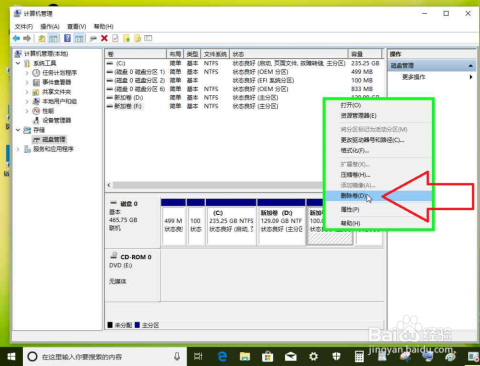The image size is (480, 366).
Task: Expand the 性能 node
Action: coord(27,111)
